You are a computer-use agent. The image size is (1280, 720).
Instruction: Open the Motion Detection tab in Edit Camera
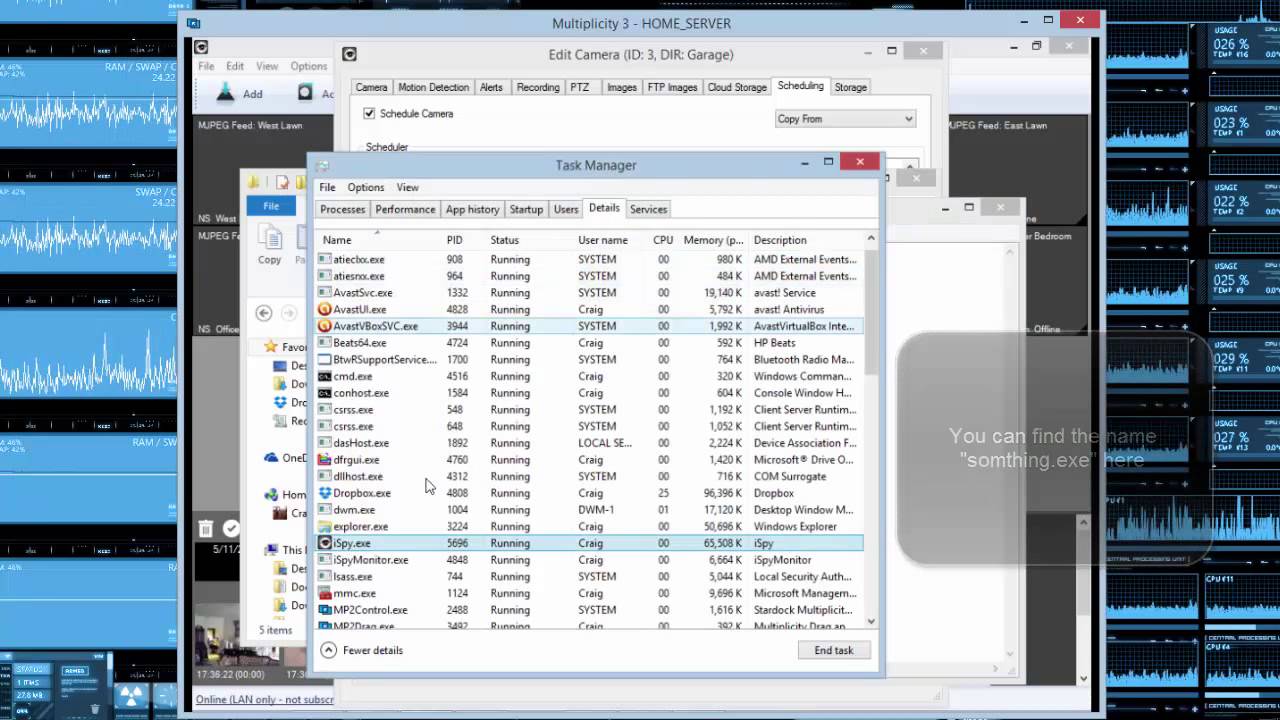coord(434,87)
